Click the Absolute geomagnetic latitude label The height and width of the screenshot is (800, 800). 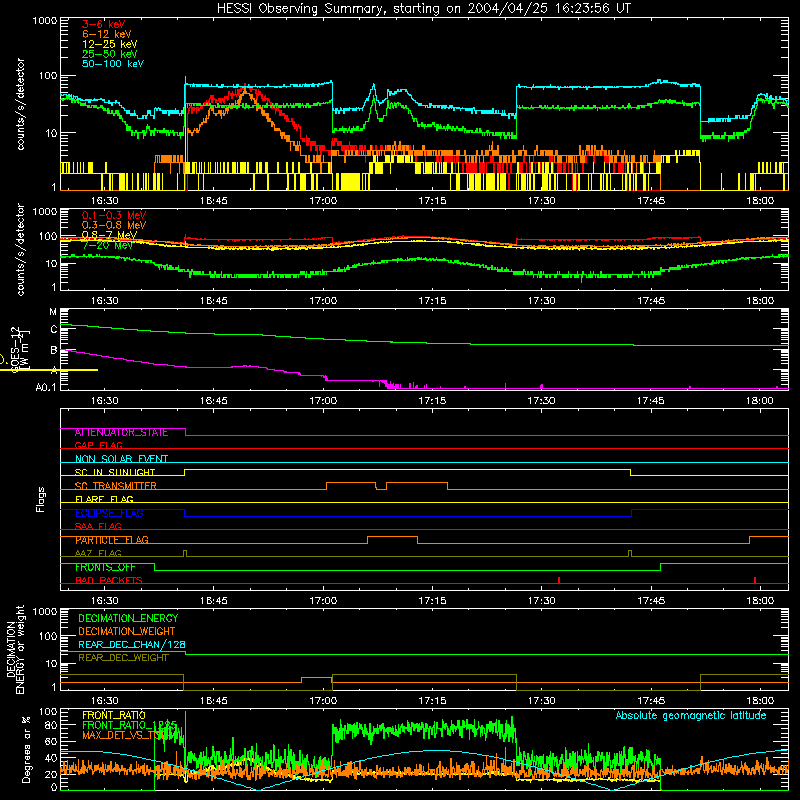(691, 715)
